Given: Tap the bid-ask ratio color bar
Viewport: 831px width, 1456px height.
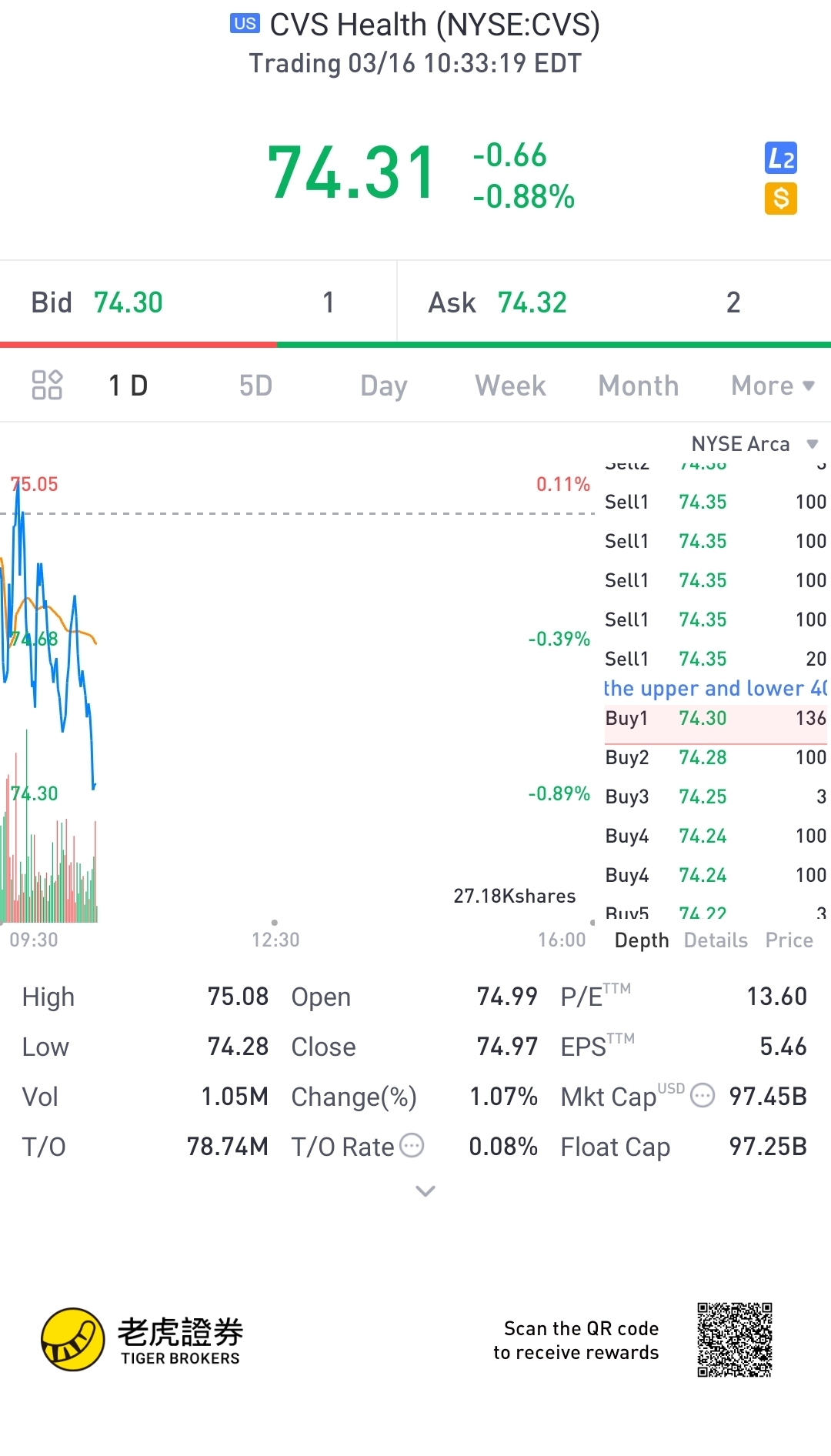Looking at the screenshot, I should 415,345.
